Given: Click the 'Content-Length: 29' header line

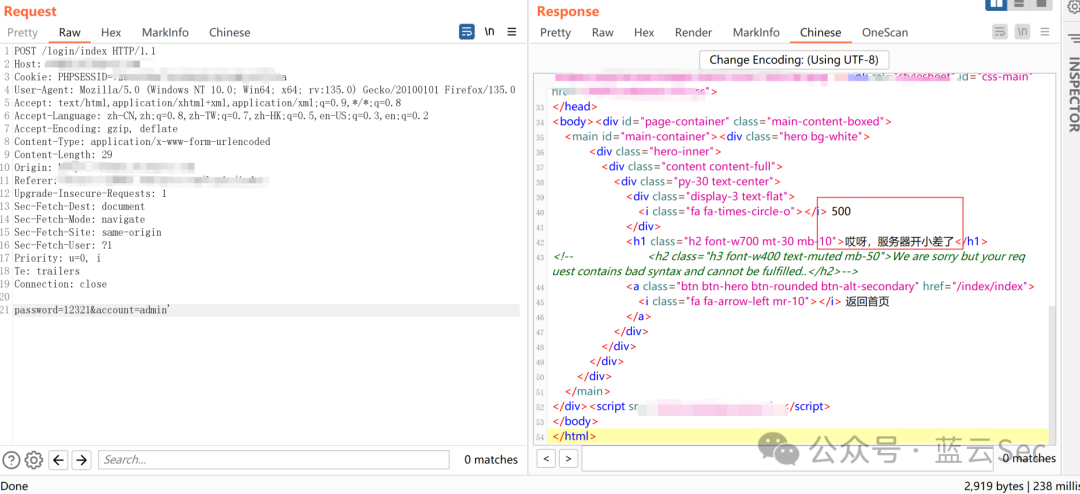Looking at the screenshot, I should [x=63, y=154].
